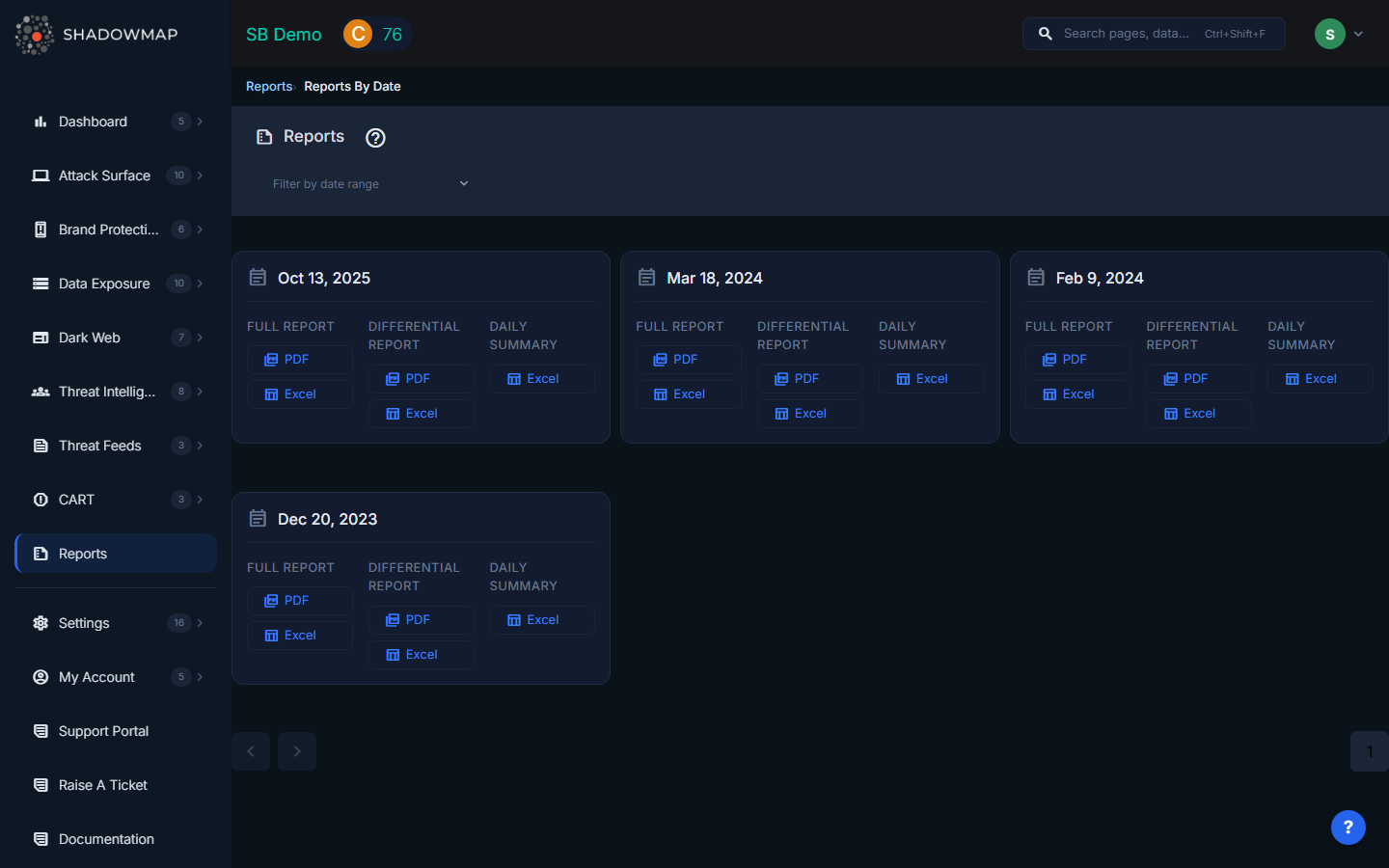Screen dimensions: 1389x868
Task: Click the Reports breadcrumb link
Action: coord(268,87)
